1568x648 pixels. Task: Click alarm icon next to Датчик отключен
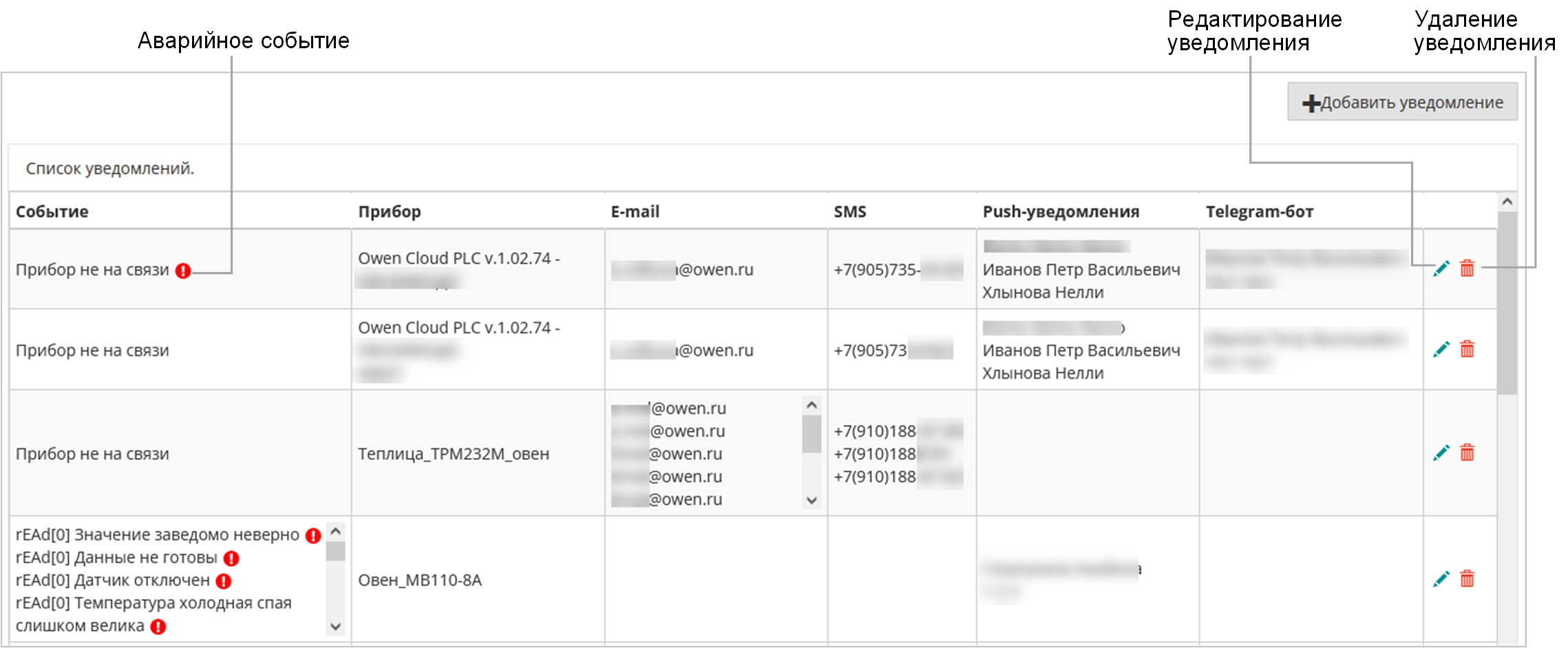(x=224, y=581)
